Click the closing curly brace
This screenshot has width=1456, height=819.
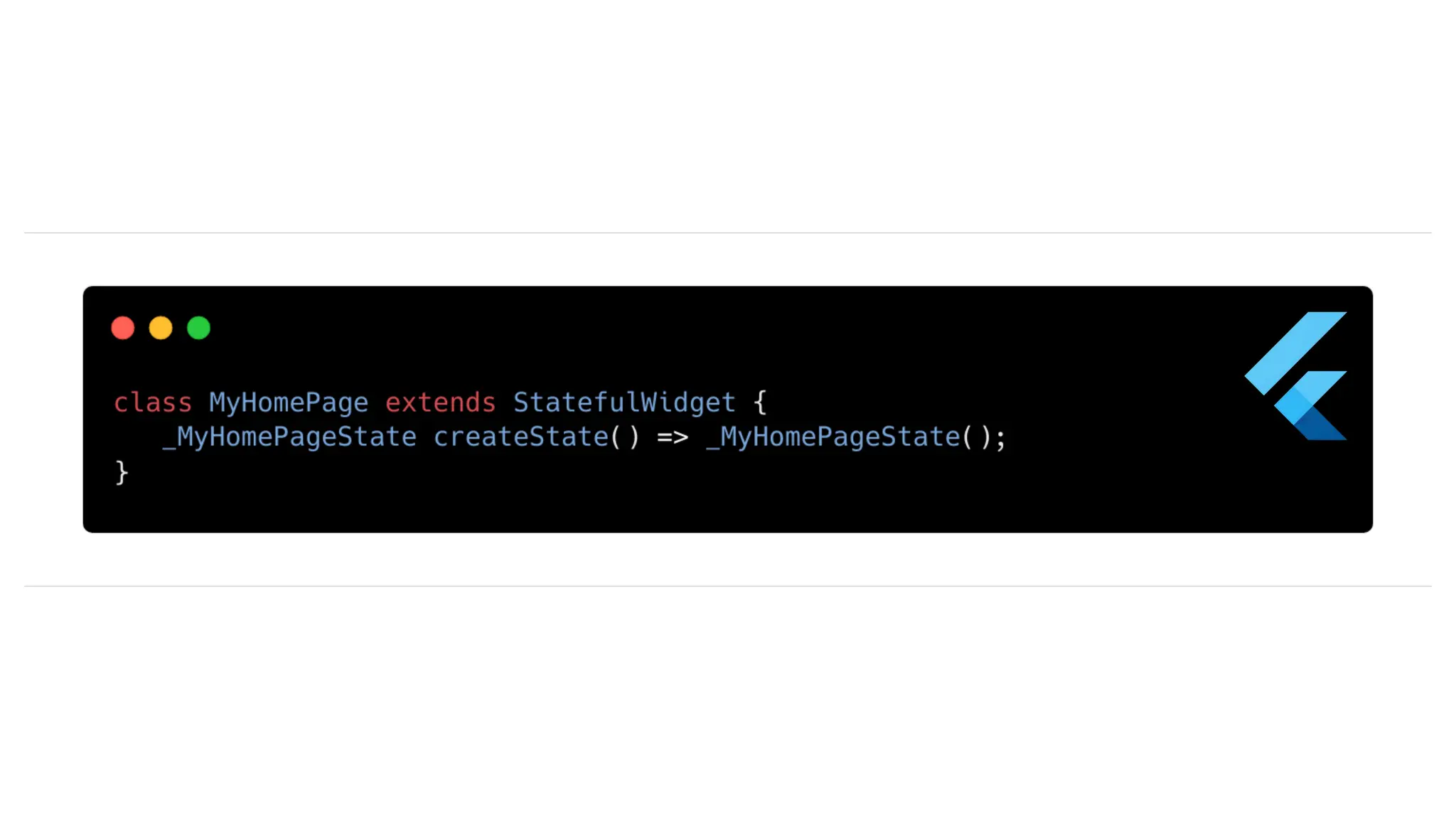[122, 472]
